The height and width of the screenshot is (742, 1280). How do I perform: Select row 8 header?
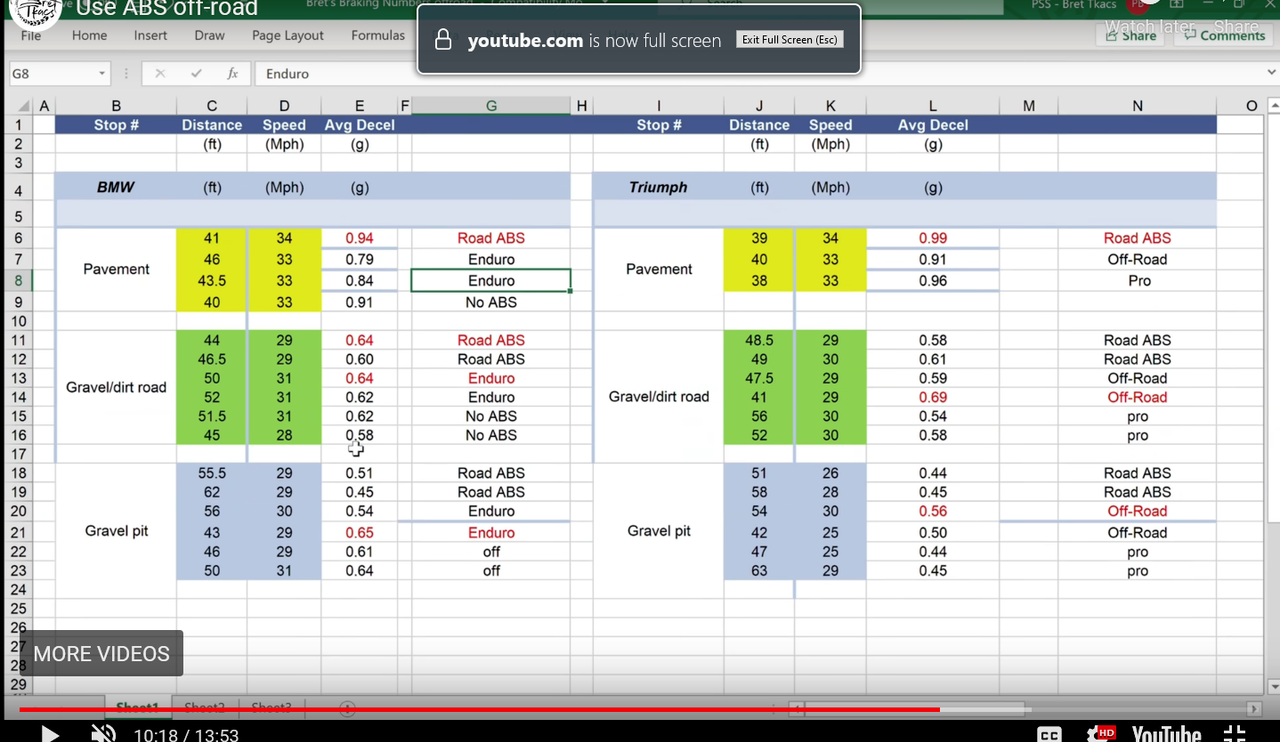click(x=18, y=281)
